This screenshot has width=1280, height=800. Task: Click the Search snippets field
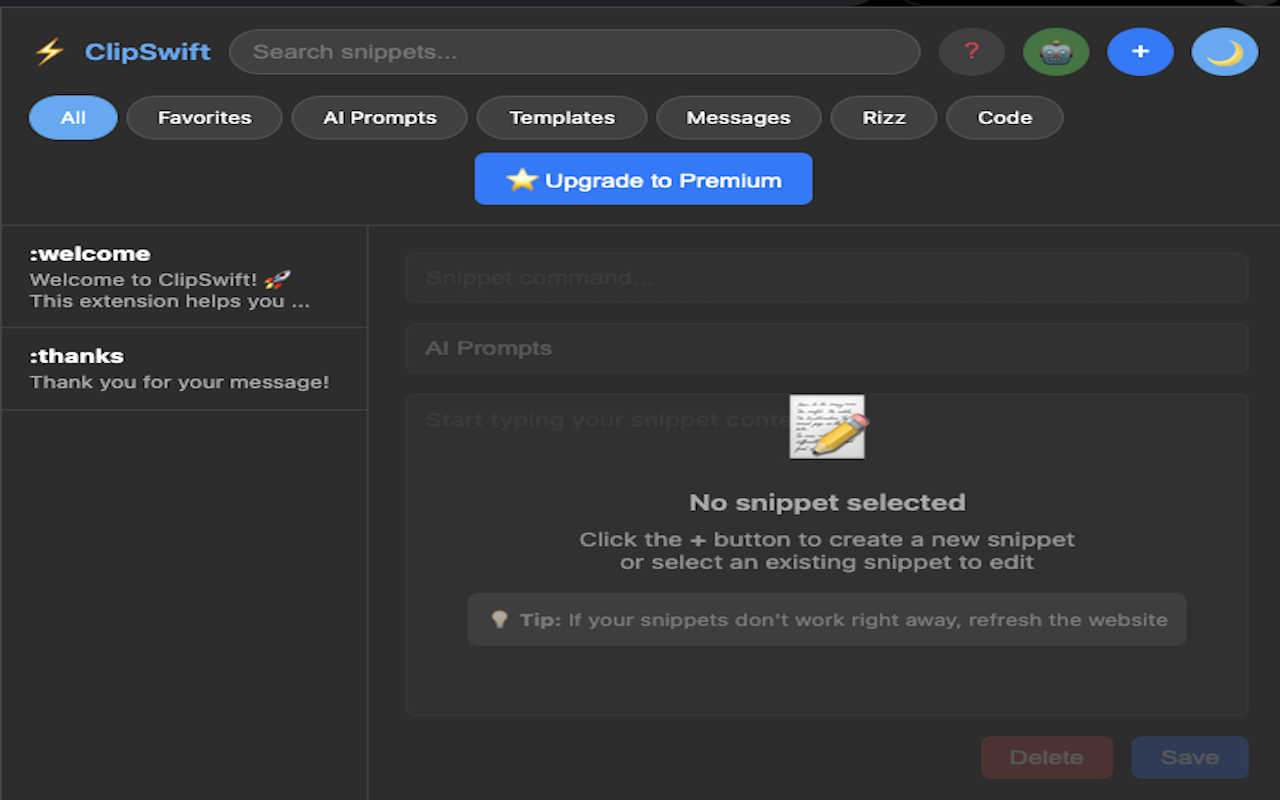click(574, 52)
